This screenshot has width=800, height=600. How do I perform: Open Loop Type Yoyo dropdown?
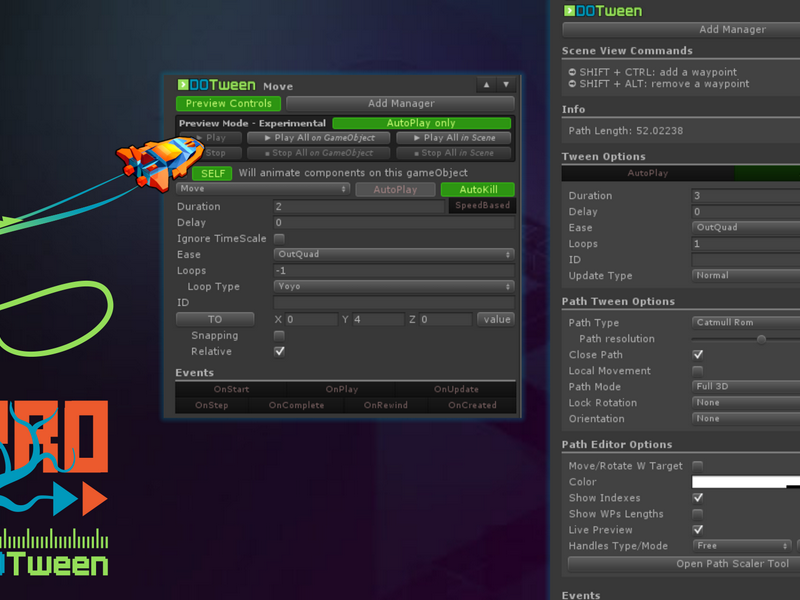pos(394,286)
